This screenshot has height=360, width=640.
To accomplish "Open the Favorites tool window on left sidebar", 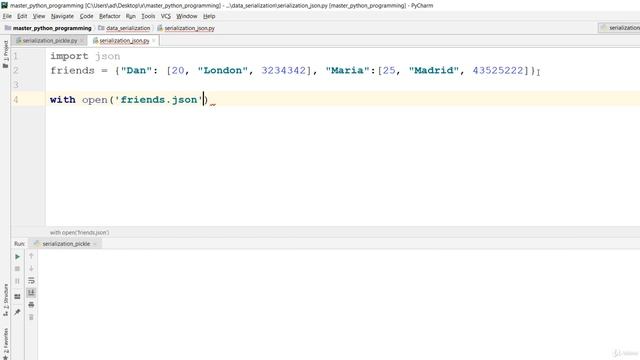I will (x=5, y=343).
